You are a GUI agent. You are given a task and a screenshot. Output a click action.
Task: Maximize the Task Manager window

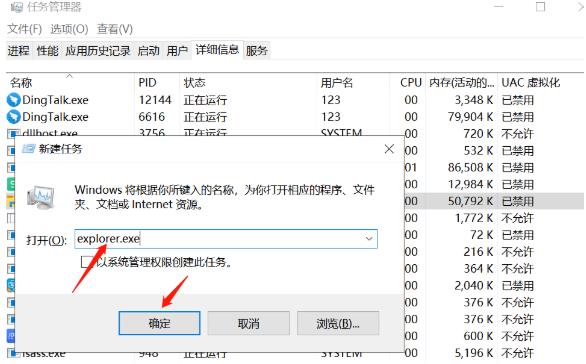pos(540,7)
